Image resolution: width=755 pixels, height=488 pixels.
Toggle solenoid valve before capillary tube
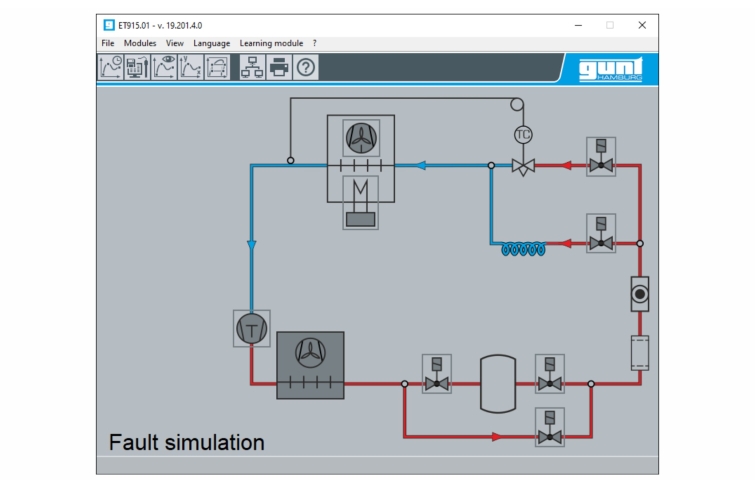coord(601,234)
